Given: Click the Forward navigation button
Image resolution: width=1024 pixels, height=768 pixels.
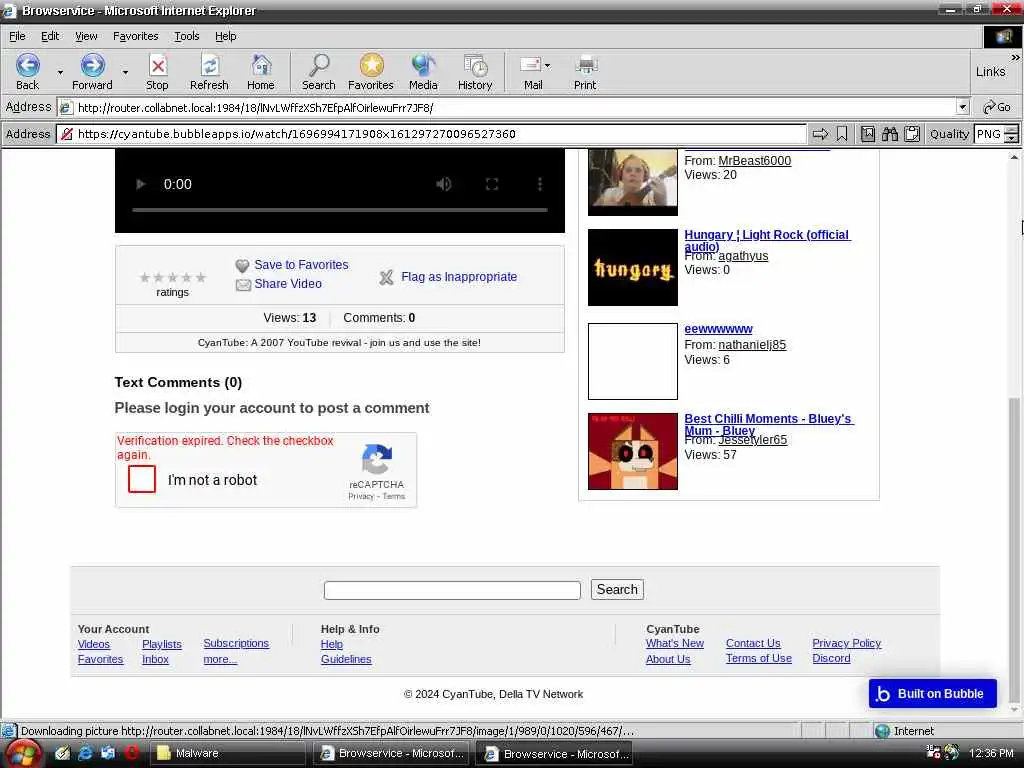Looking at the screenshot, I should click(x=92, y=72).
